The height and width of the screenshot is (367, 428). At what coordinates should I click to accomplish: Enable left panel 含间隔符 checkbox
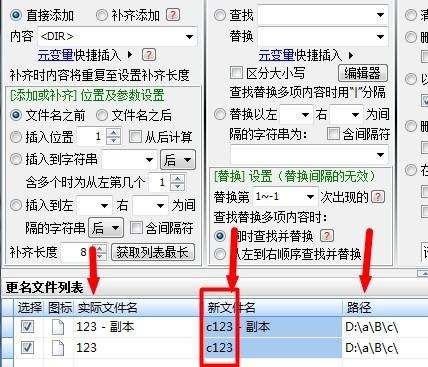[x=136, y=228]
